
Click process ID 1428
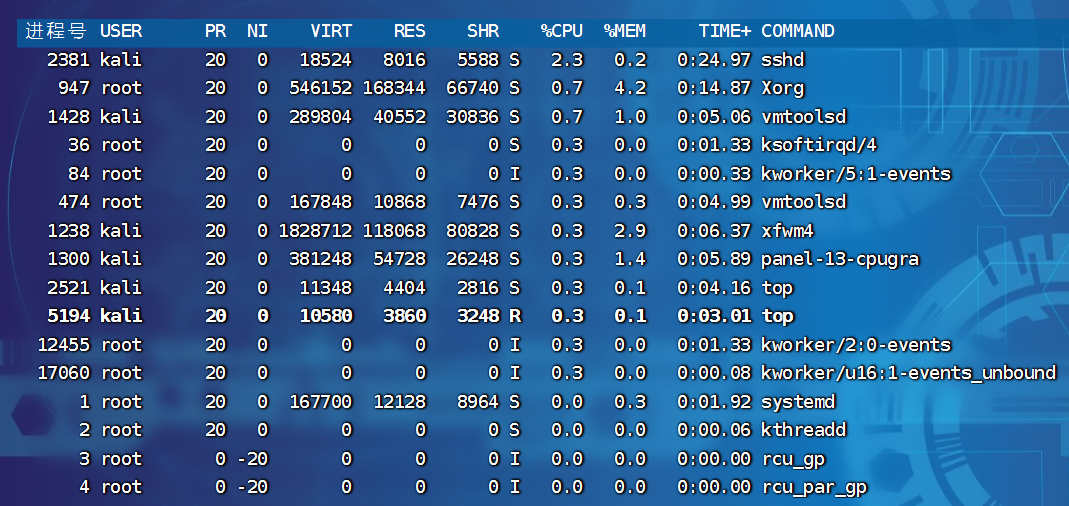pos(69,117)
